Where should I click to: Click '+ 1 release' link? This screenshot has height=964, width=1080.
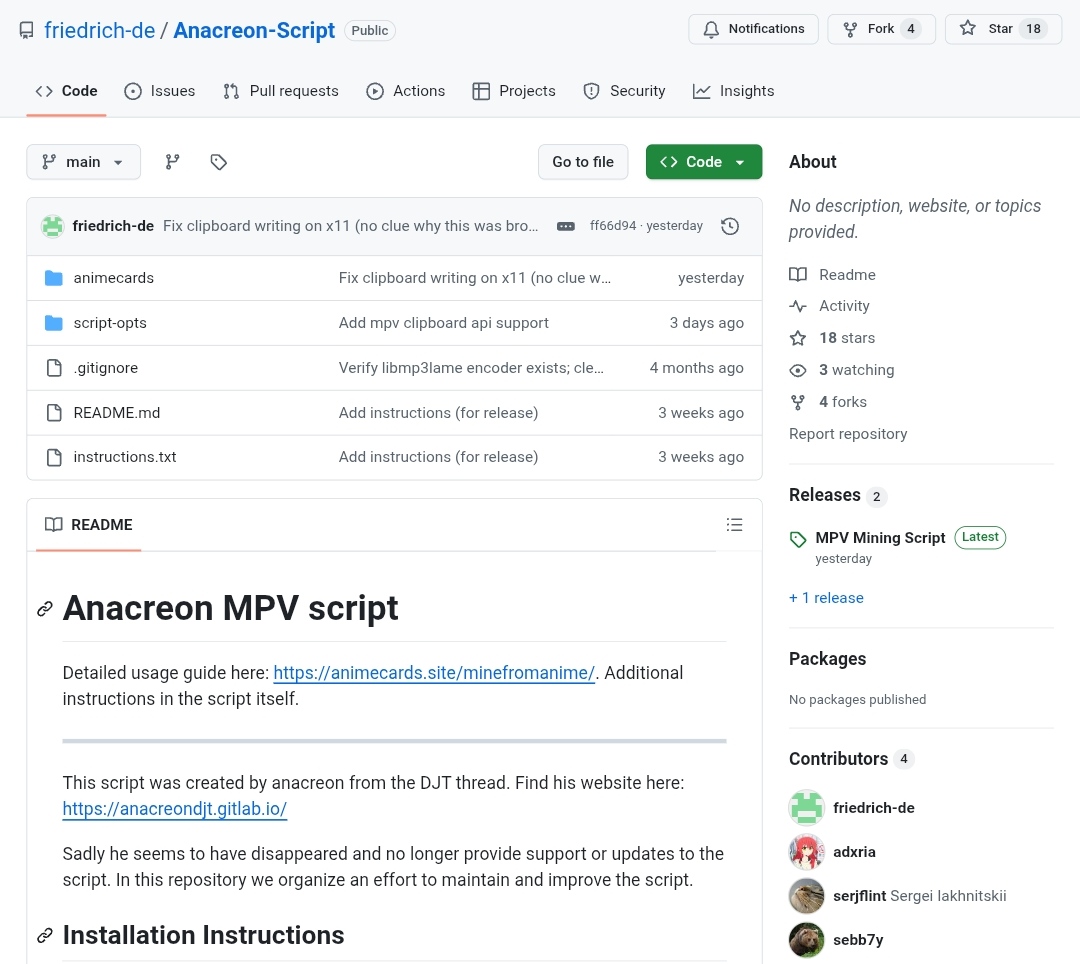click(827, 598)
